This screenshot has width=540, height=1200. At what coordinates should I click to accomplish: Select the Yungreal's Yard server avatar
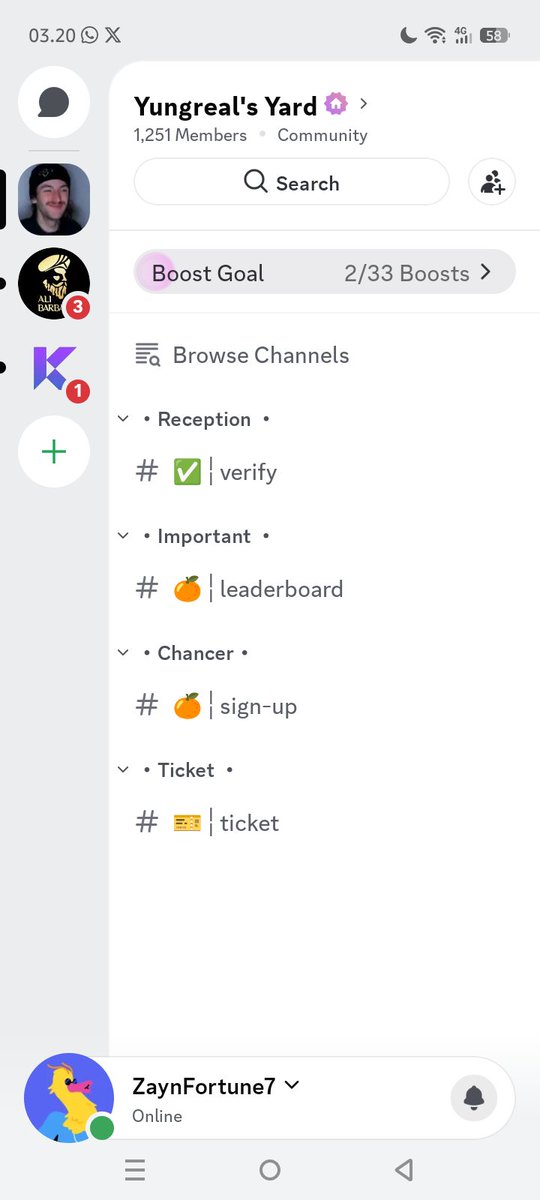[x=54, y=200]
